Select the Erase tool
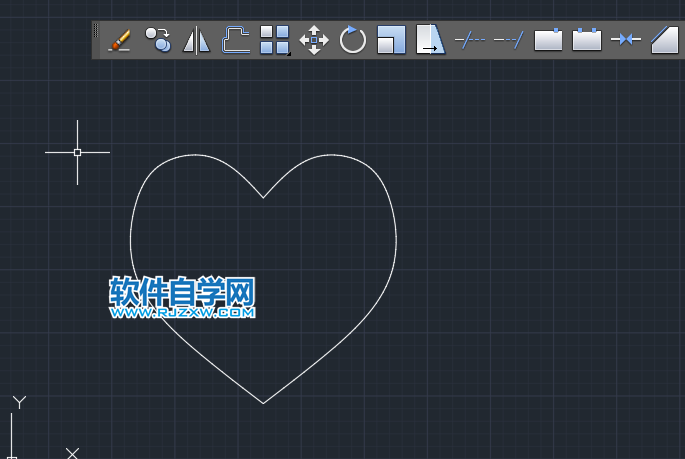 point(119,40)
